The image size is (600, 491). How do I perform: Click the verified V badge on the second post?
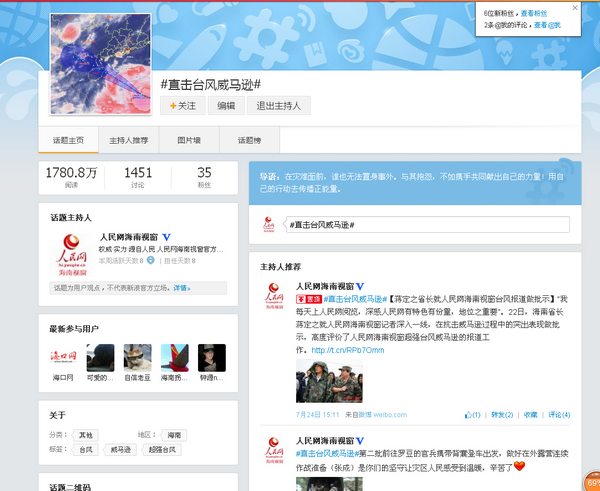coord(360,441)
